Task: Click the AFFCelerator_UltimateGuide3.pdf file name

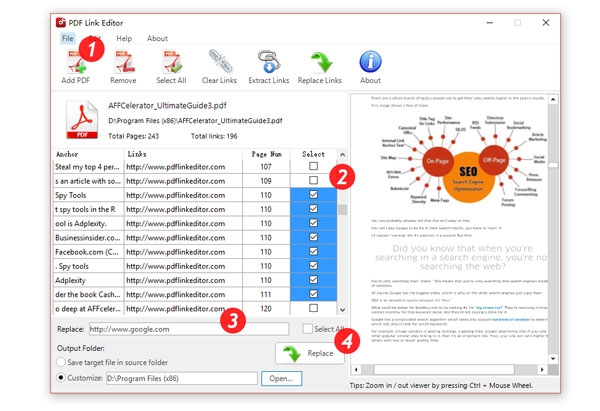Action: pos(167,105)
